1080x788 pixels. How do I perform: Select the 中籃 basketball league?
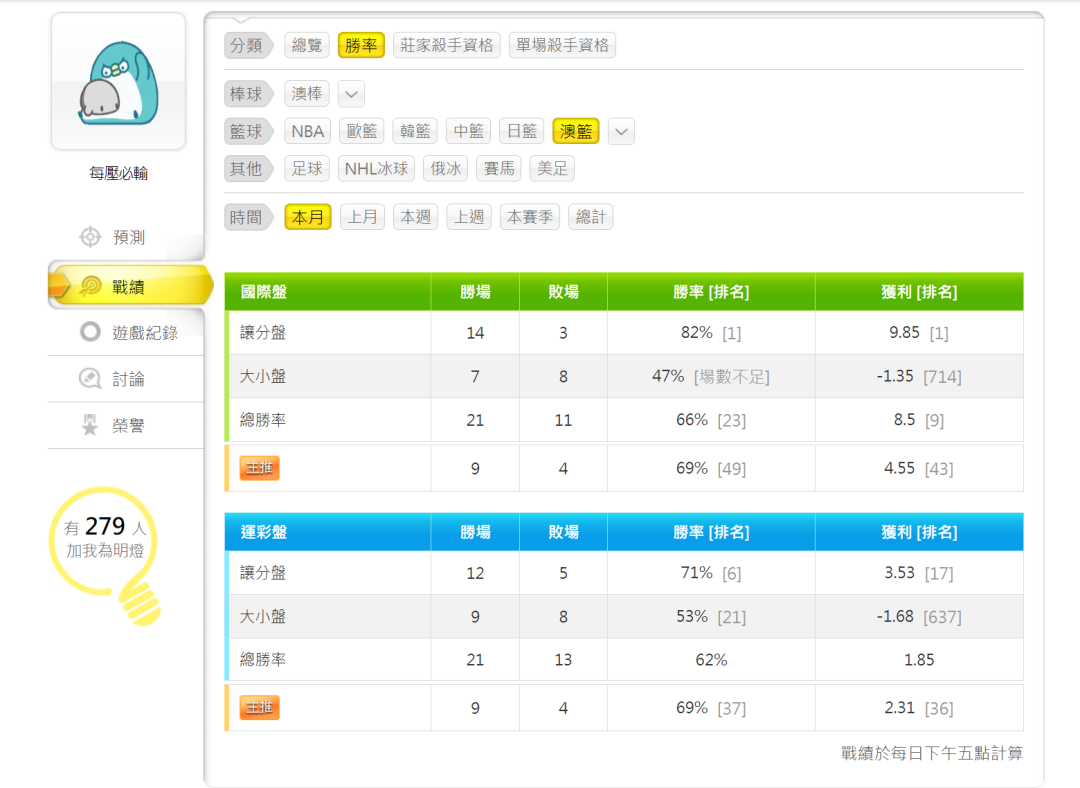pyautogui.click(x=468, y=131)
